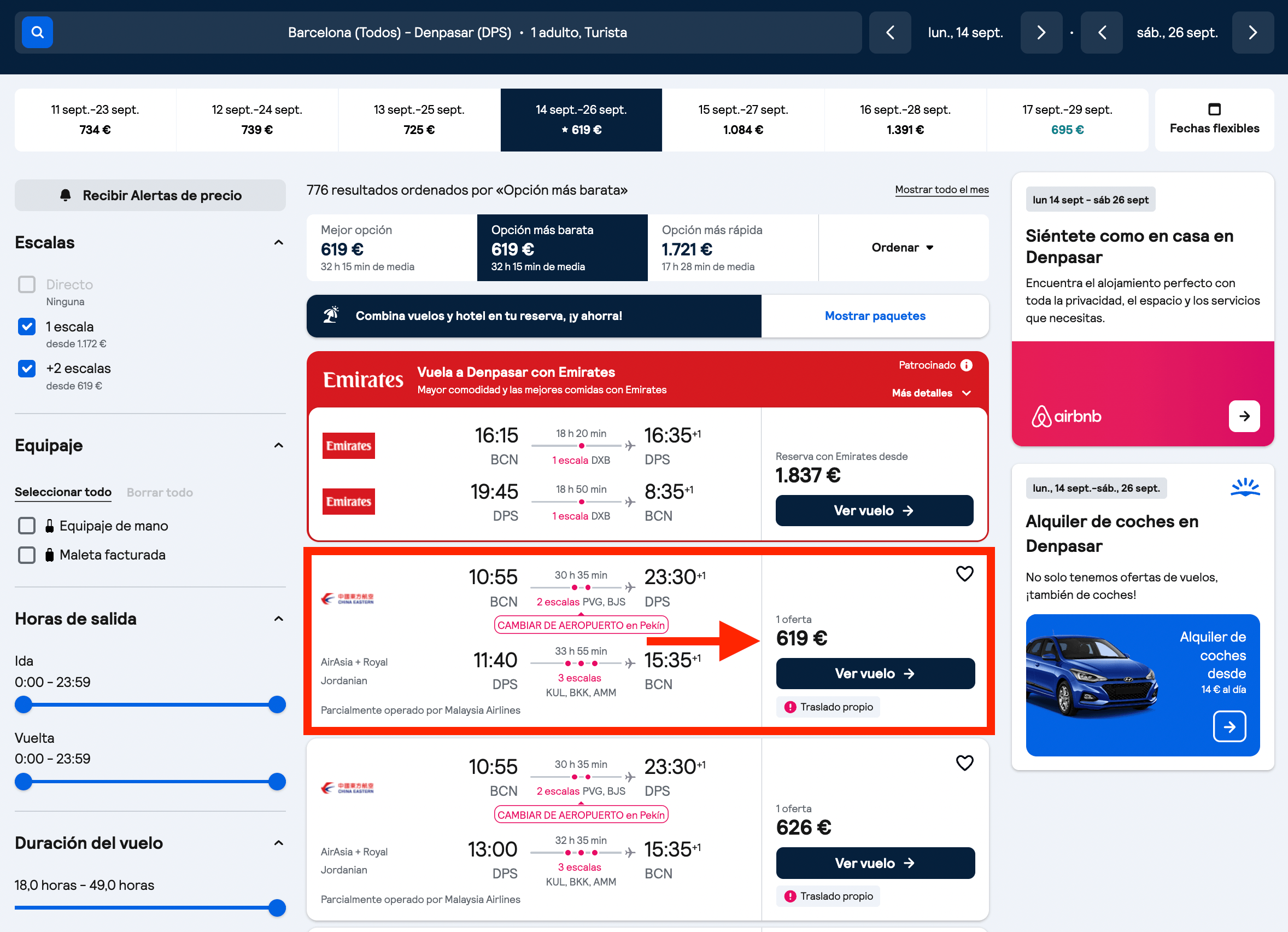Screen dimensions: 1288x932
Task: Check Equipaje de mano option
Action: tap(27, 526)
